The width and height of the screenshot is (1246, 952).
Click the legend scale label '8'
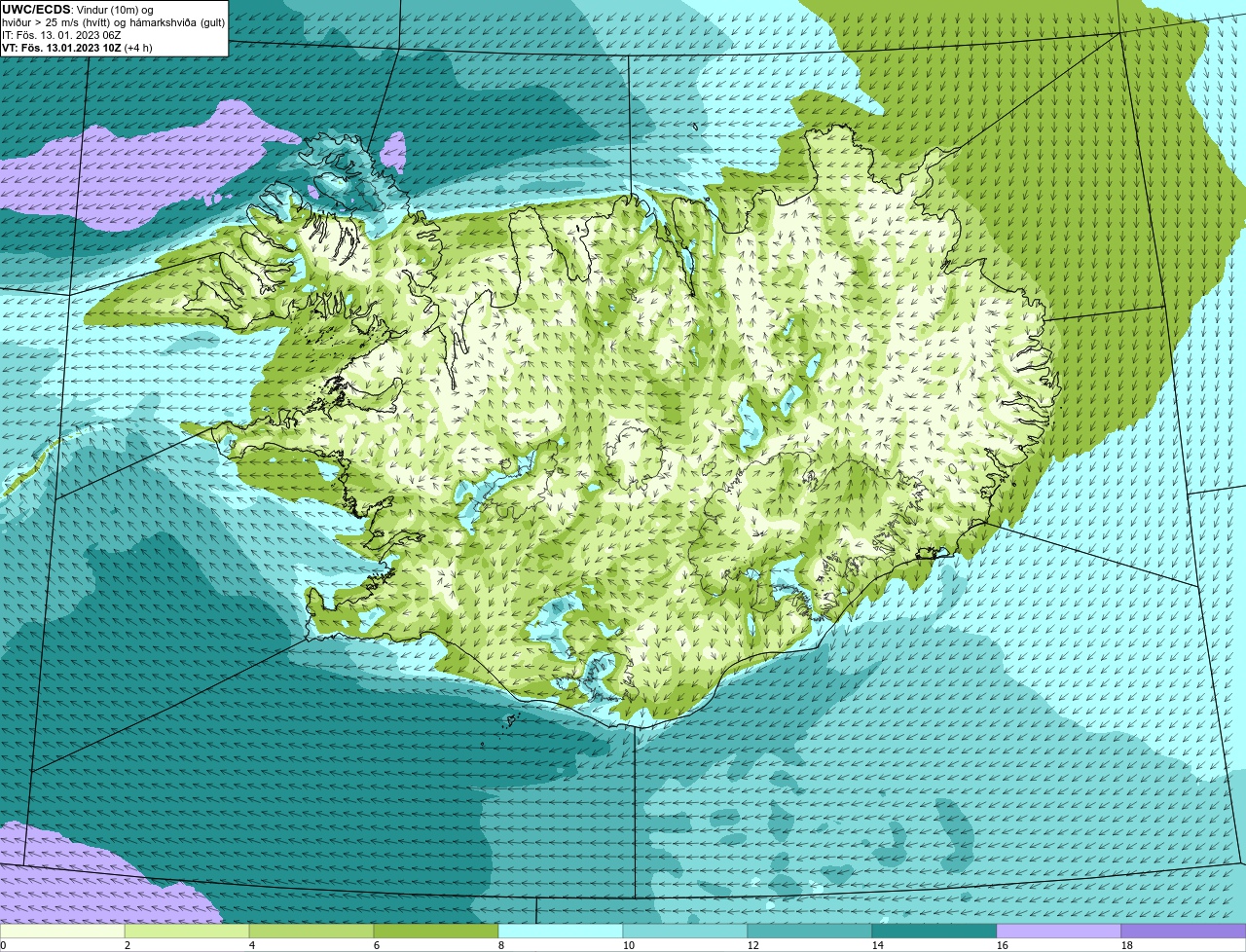(501, 945)
